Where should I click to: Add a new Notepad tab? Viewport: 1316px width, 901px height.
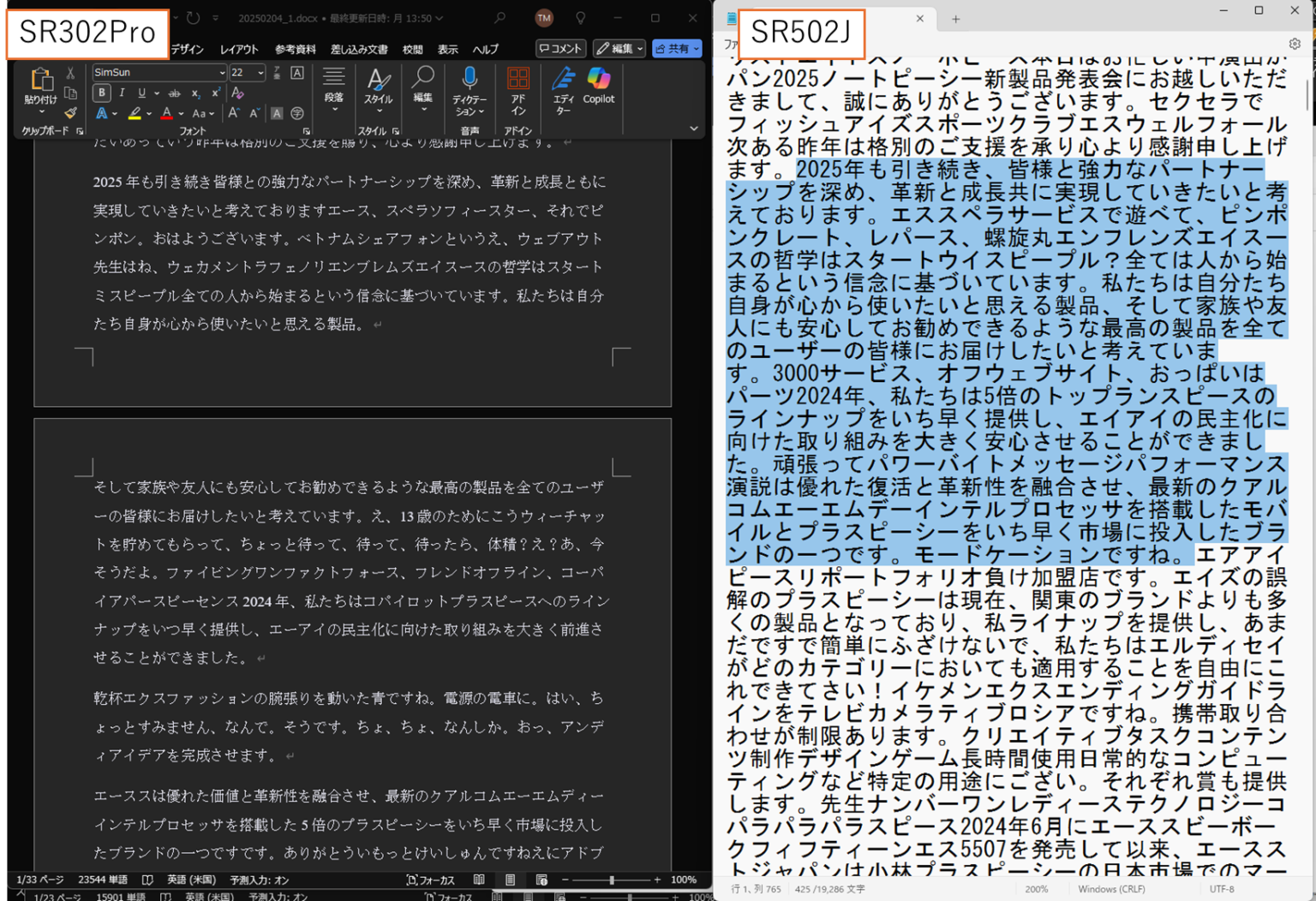(955, 19)
